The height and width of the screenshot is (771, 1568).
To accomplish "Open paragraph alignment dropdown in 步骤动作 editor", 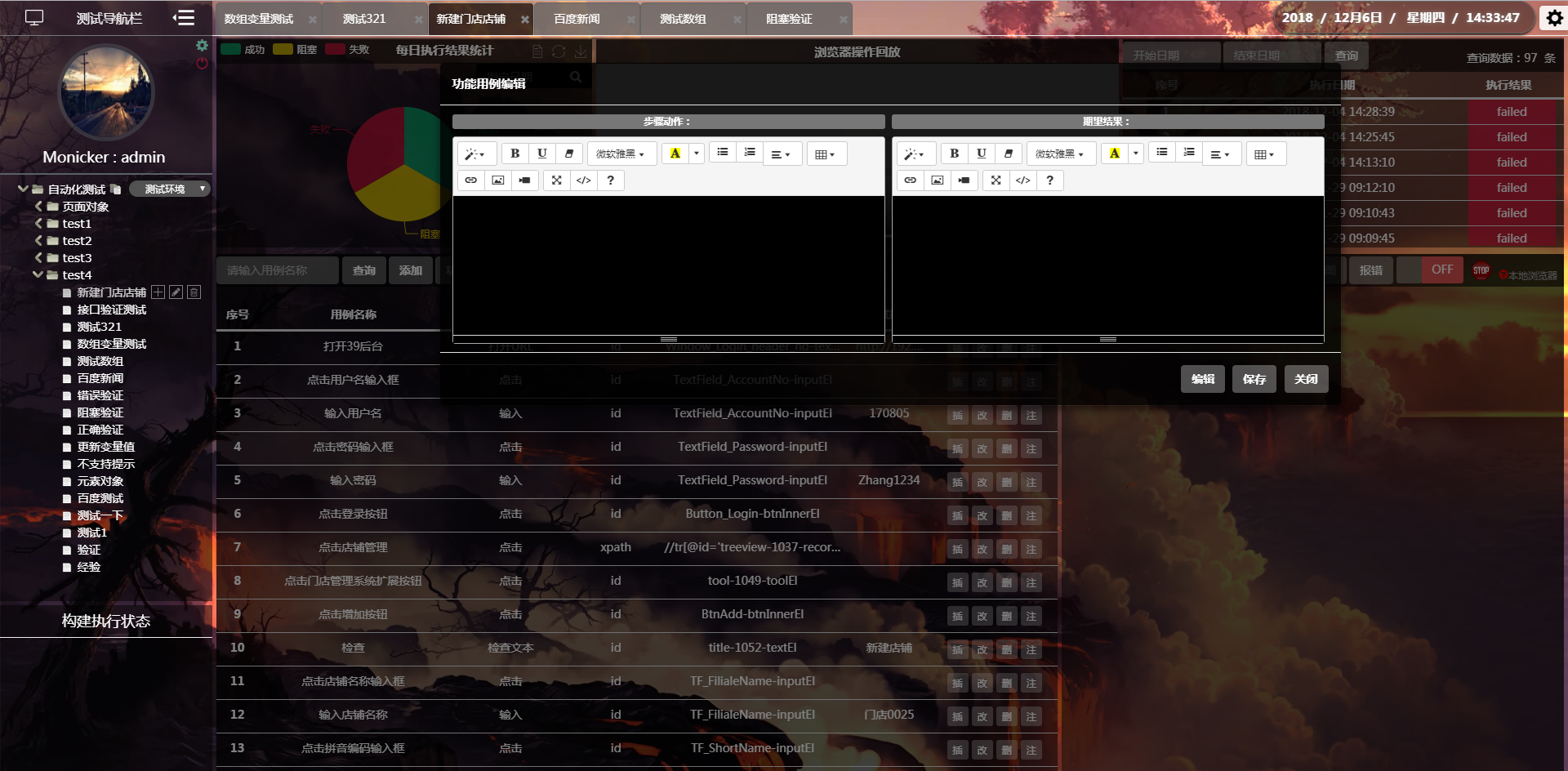I will (782, 154).
